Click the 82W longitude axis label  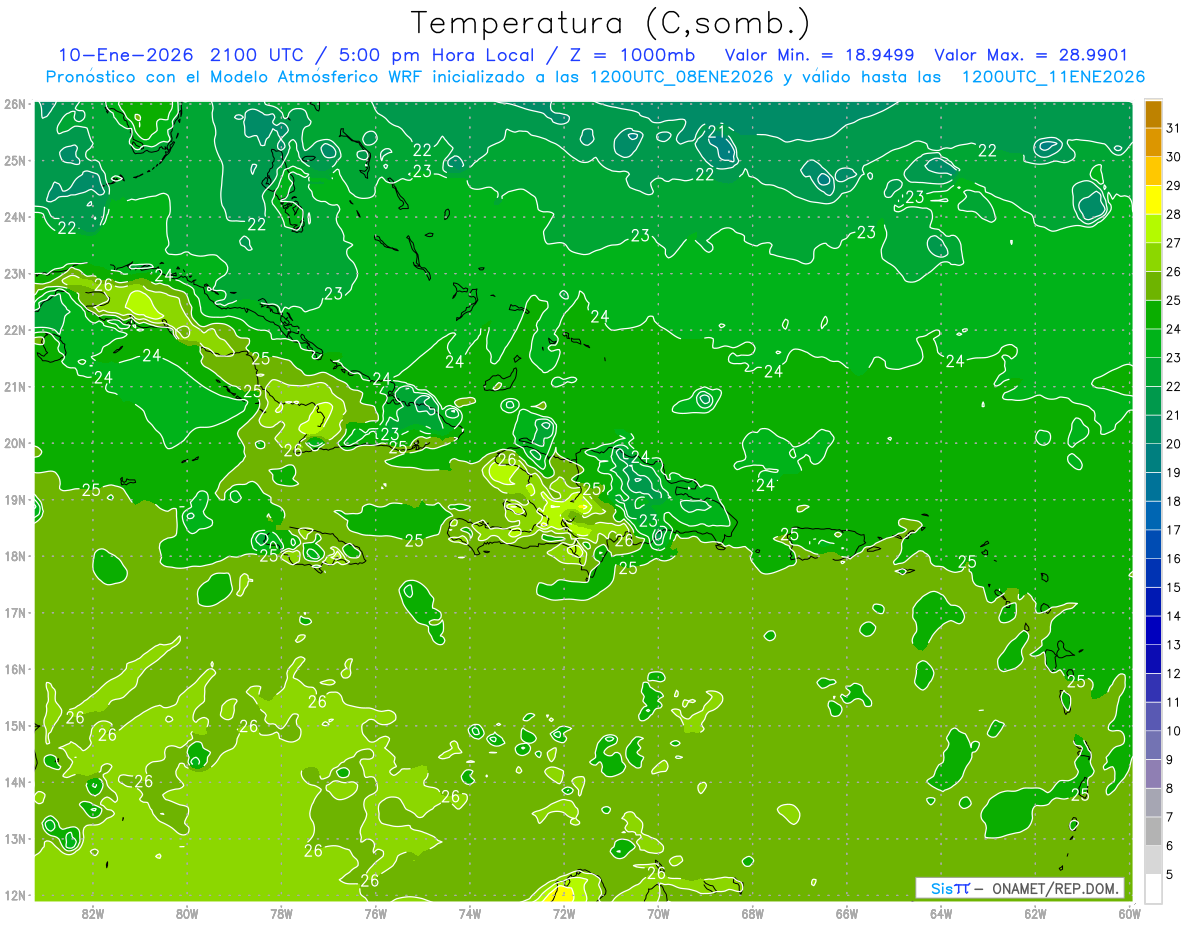(92, 913)
